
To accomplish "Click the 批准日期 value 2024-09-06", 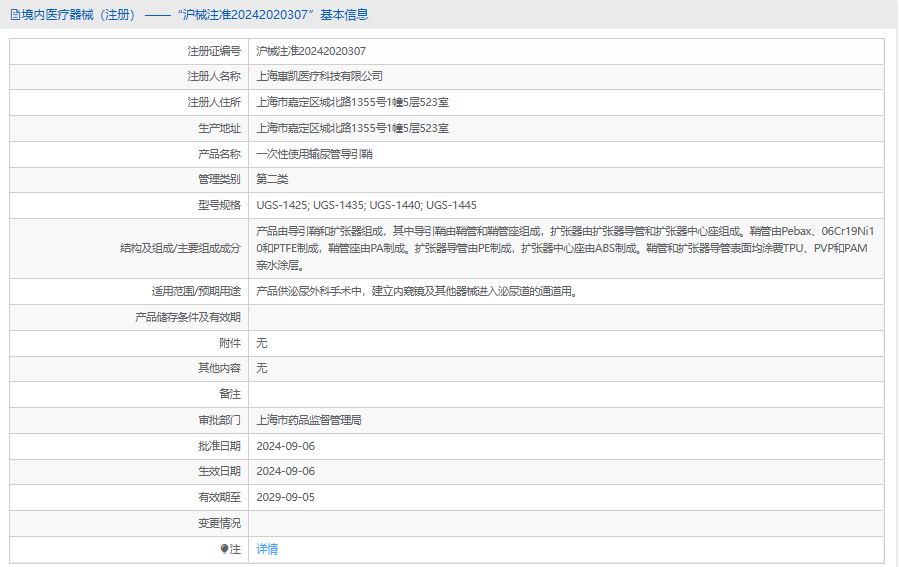I will click(286, 446).
